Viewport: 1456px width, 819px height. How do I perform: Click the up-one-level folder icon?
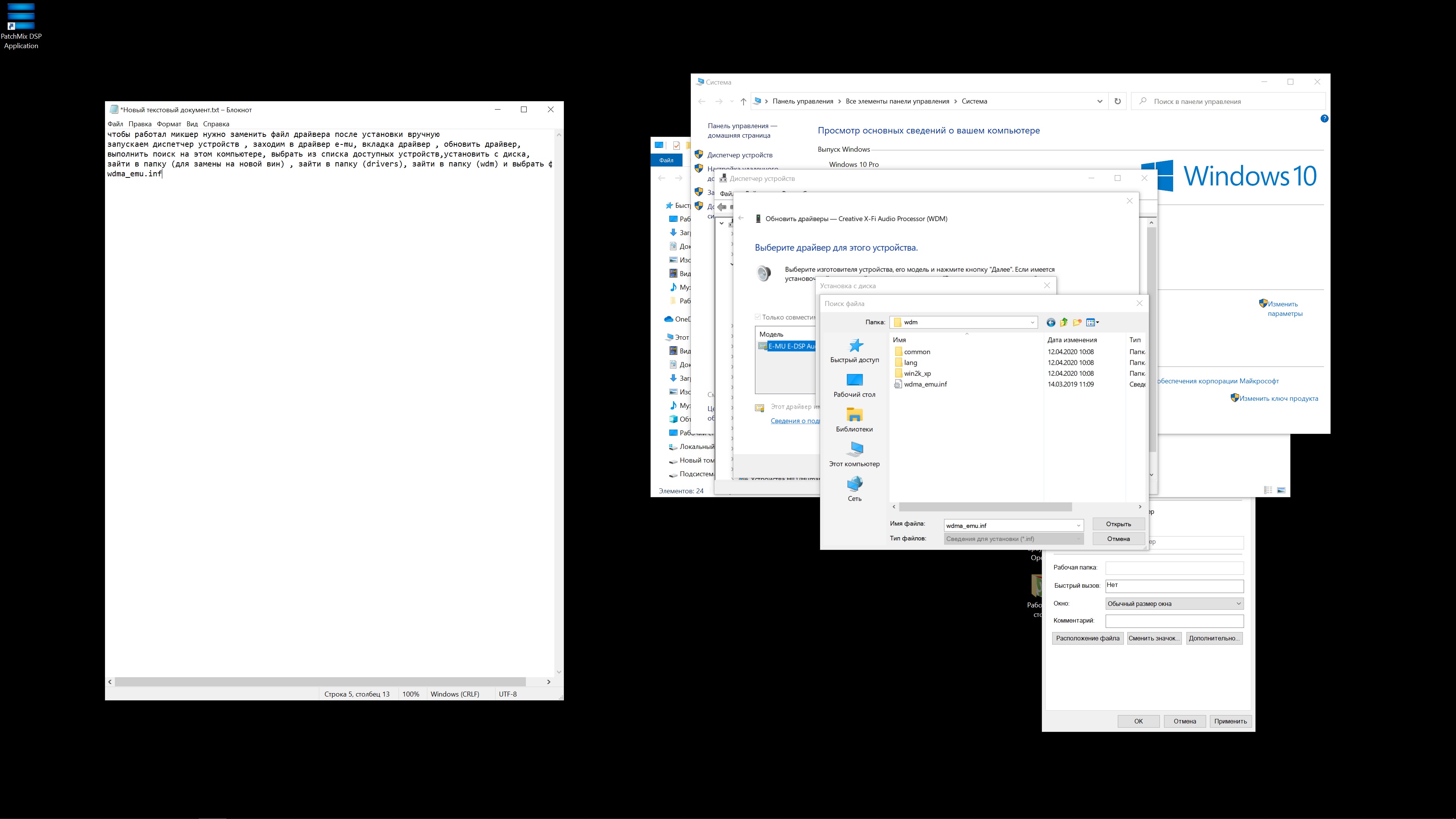click(1064, 322)
